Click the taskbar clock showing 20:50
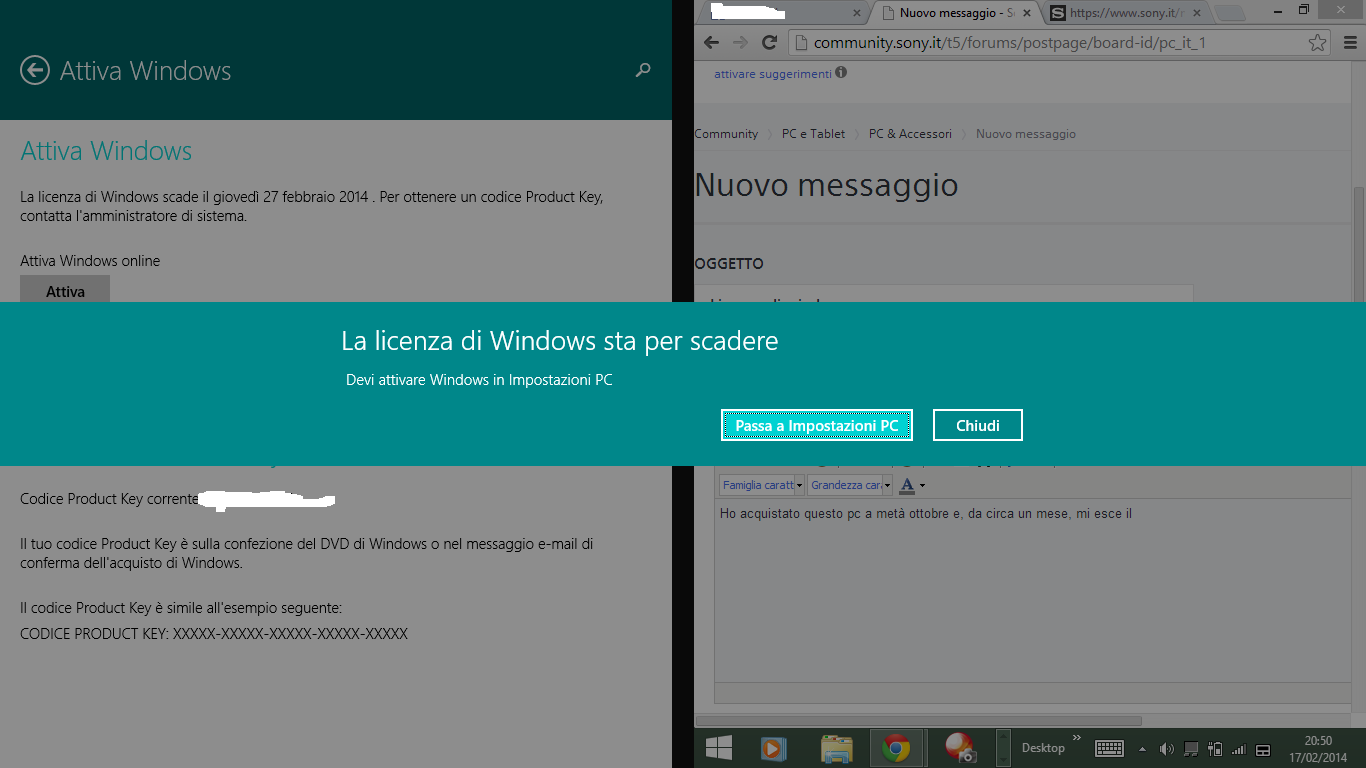The width and height of the screenshot is (1366, 768). coord(1318,749)
